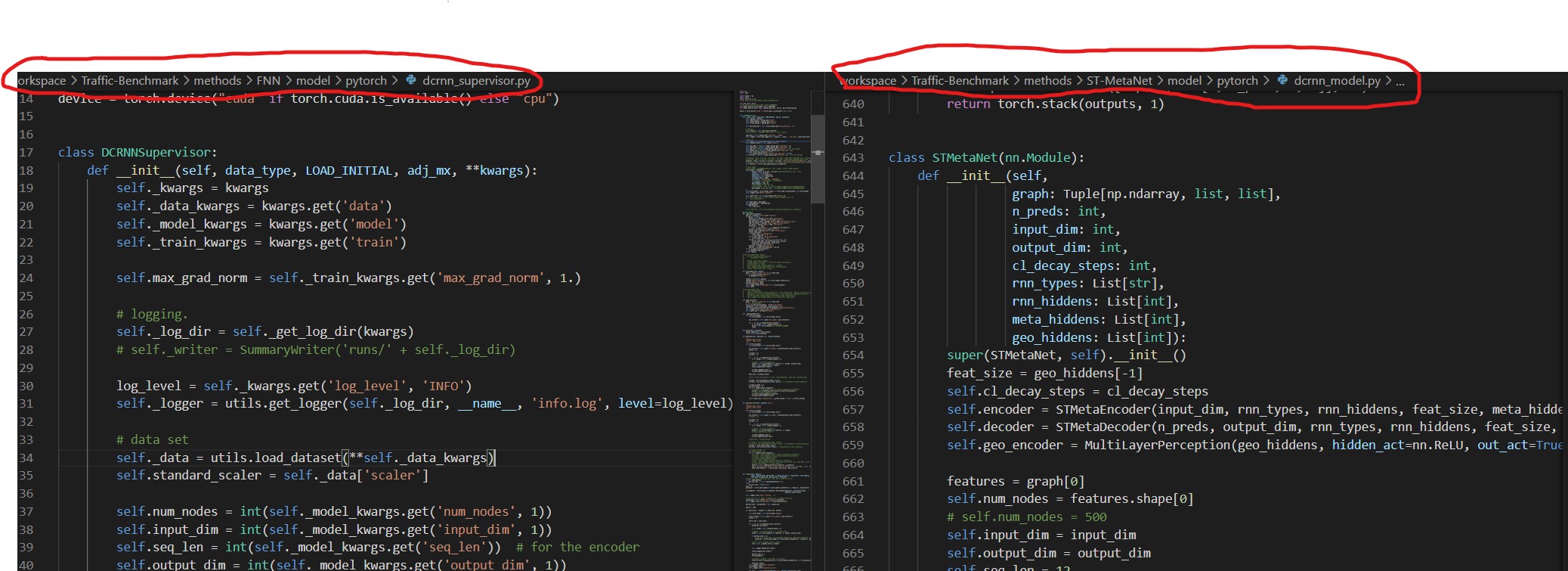Click the 'return torch.stack(outputs, 1)' line
Screen dimensions: 1568x571
point(1055,104)
